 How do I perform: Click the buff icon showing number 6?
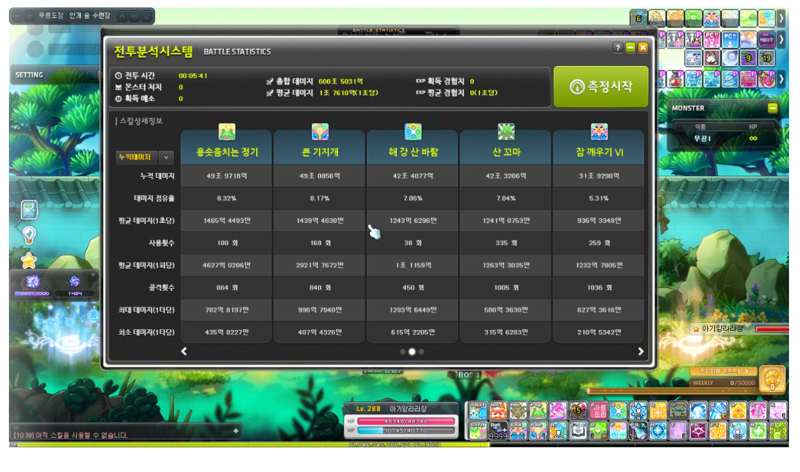coord(638,18)
